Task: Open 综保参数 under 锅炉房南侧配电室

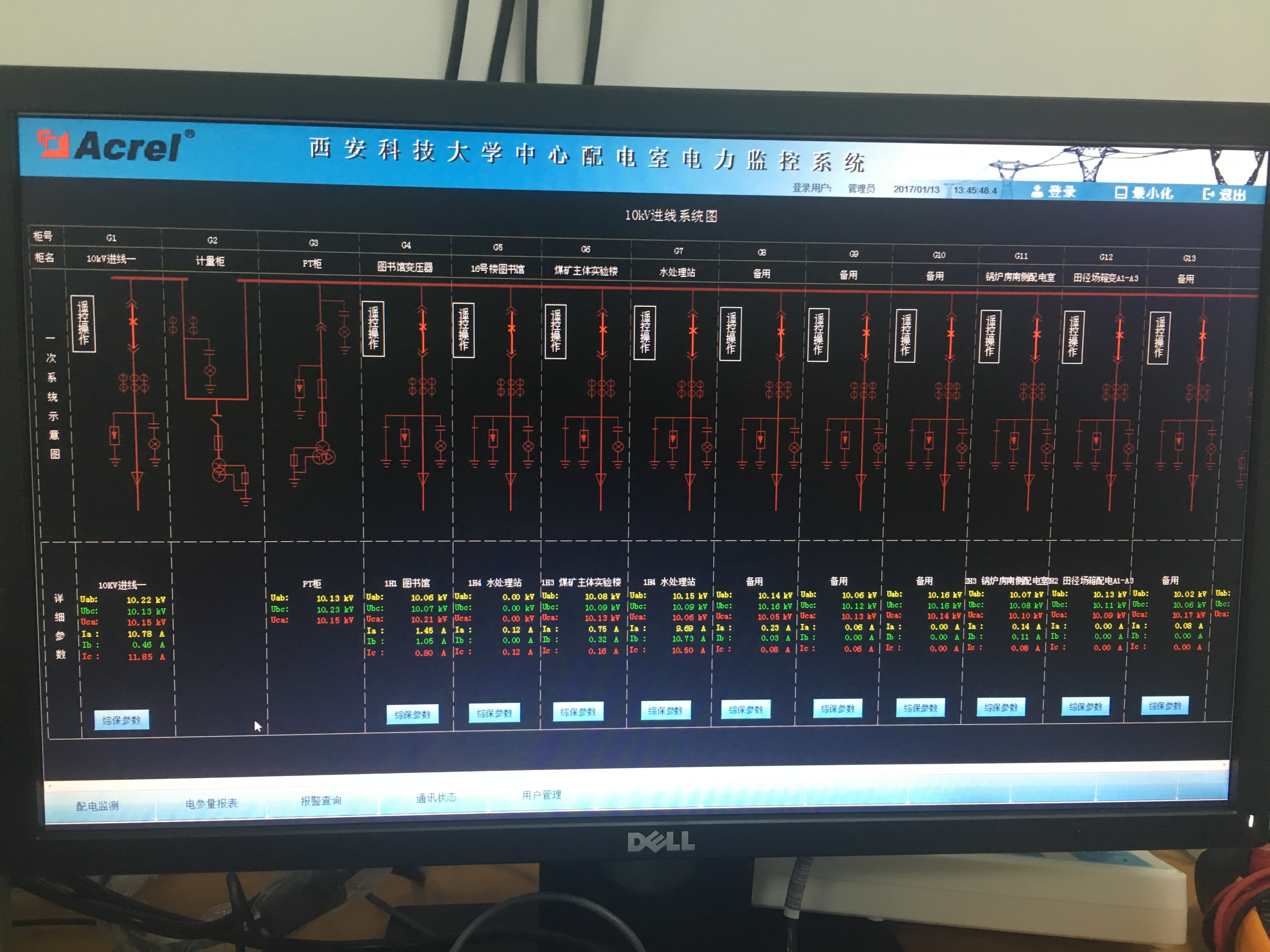Action: click(1001, 707)
